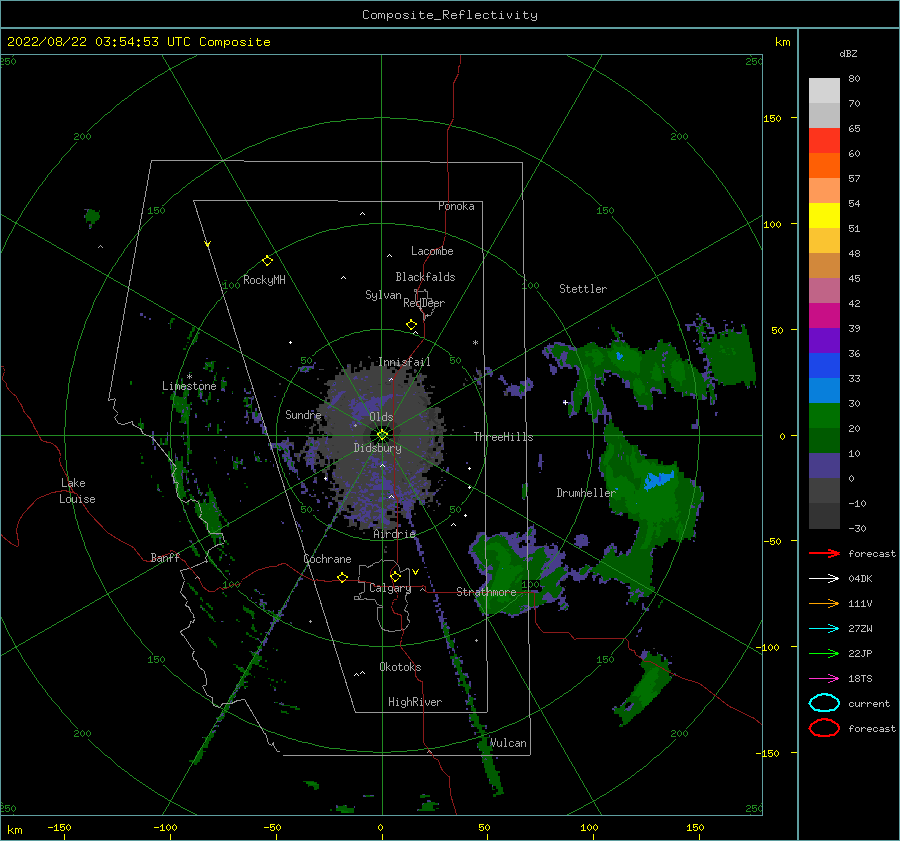The image size is (900, 841).
Task: Click the red forecast ellipse icon
Action: point(824,728)
